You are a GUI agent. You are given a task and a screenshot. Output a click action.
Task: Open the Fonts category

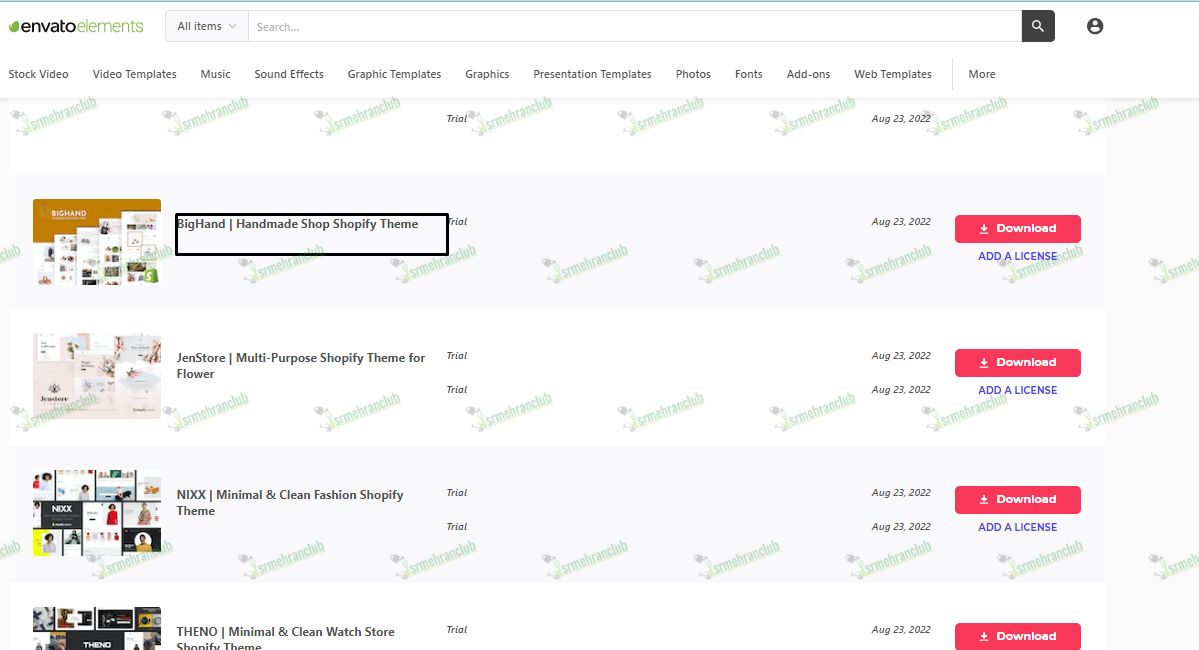(x=749, y=74)
